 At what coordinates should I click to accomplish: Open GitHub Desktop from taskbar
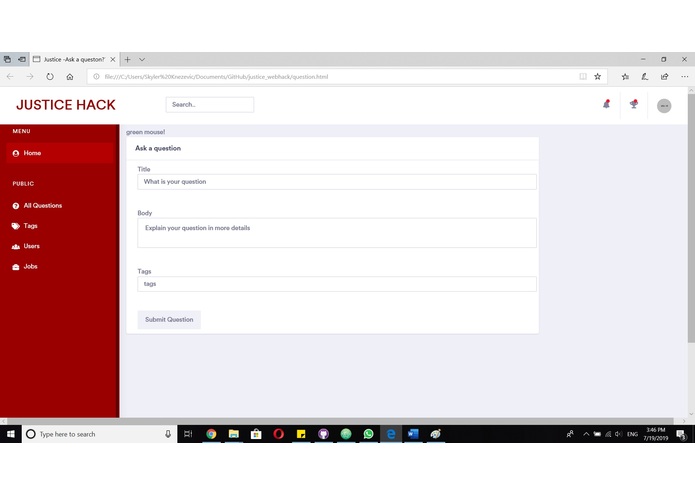coord(324,434)
